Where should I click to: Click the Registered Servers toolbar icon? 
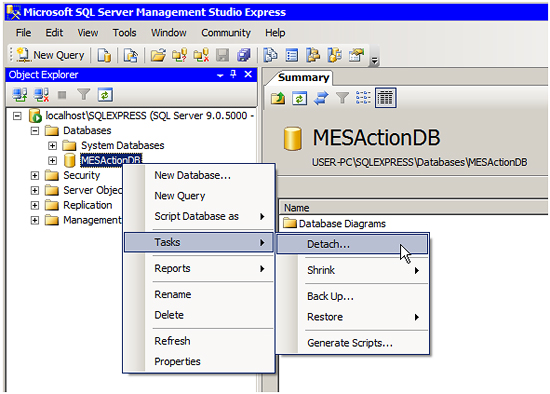click(270, 55)
